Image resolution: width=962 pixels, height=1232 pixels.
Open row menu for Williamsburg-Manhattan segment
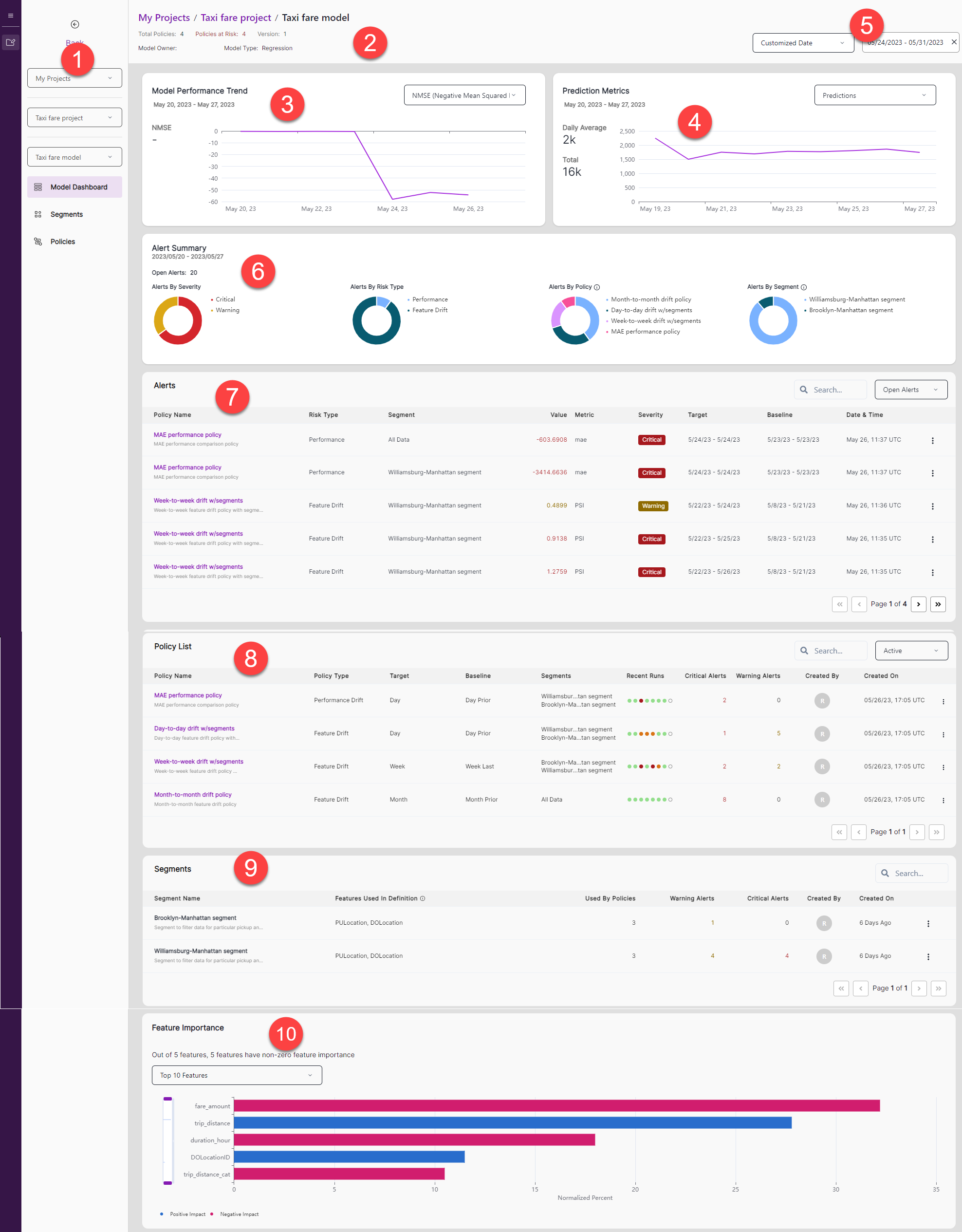point(928,957)
